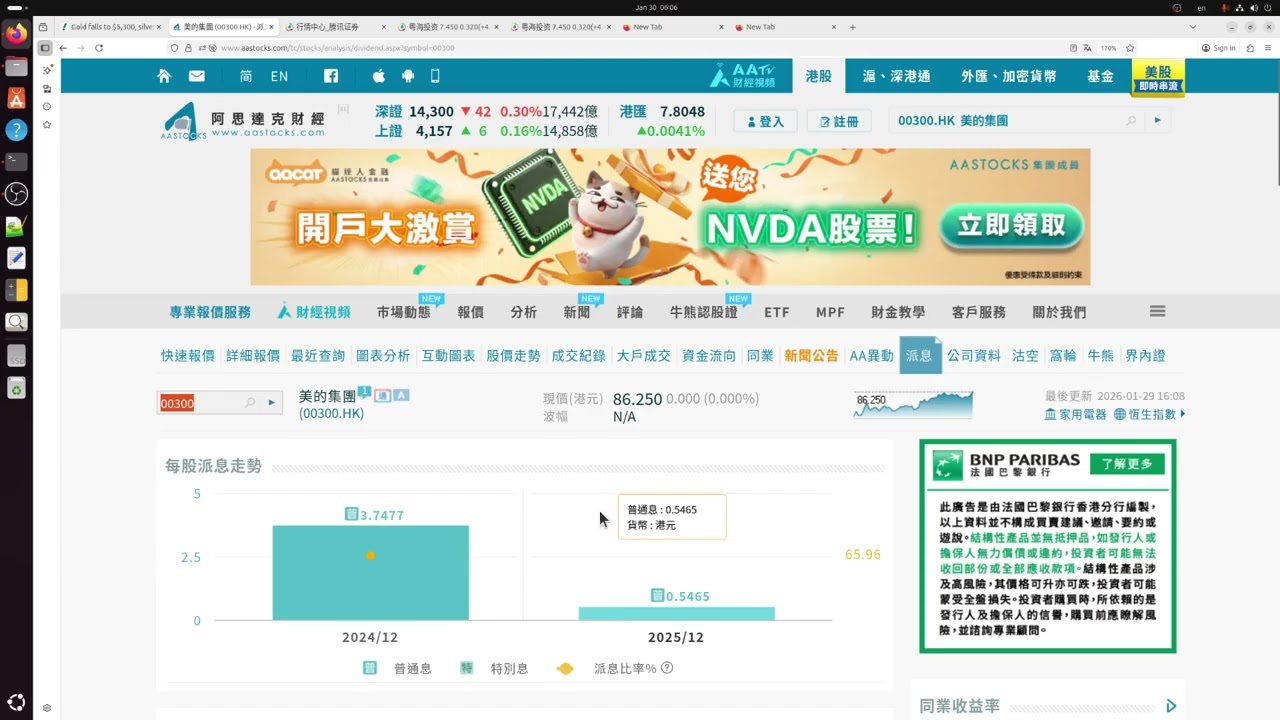Click inside the 00300 stock code input
1280x720 pixels.
[x=200, y=403]
